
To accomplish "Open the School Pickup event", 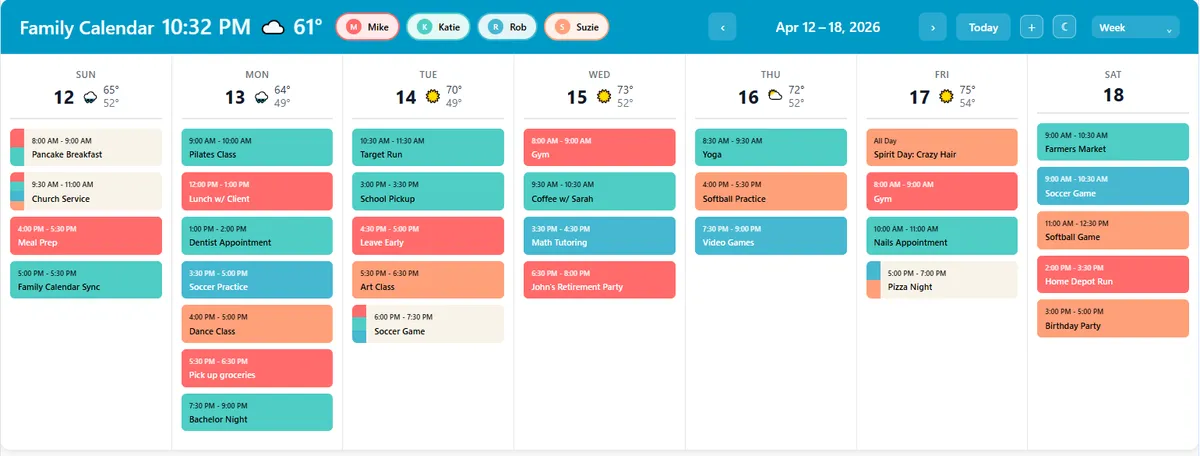I will [428, 191].
